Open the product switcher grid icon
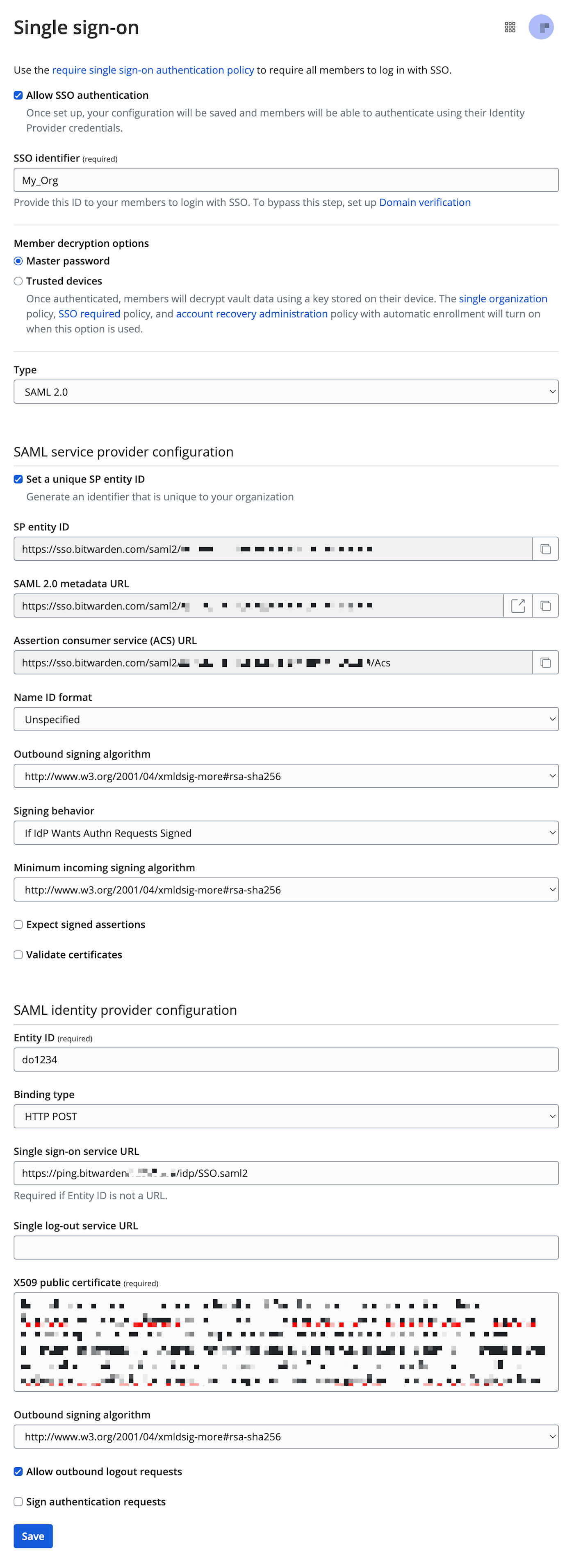Viewport: 574px width, 1568px height. [x=510, y=27]
